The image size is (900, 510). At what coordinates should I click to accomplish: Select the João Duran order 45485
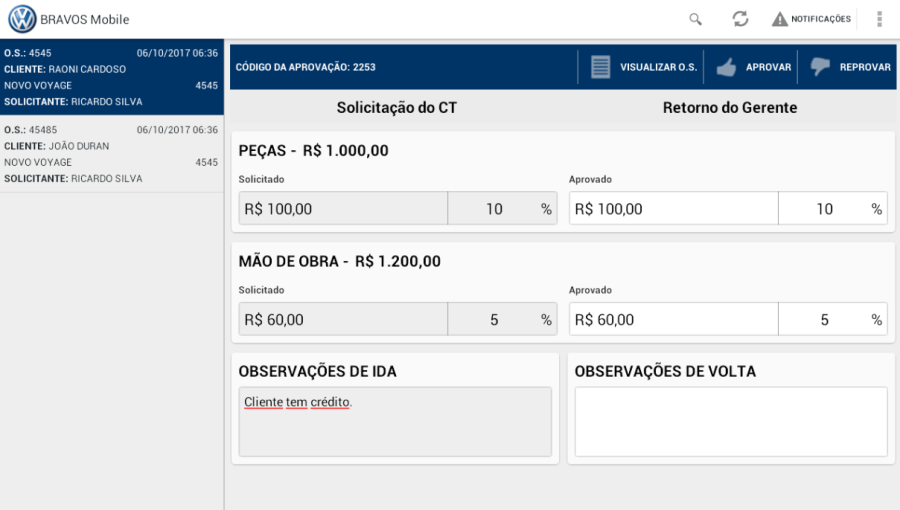coord(111,154)
